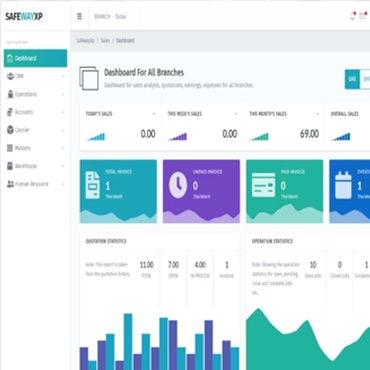Open the mail envelope icon
This screenshot has width=370, height=370.
[x=362, y=16]
